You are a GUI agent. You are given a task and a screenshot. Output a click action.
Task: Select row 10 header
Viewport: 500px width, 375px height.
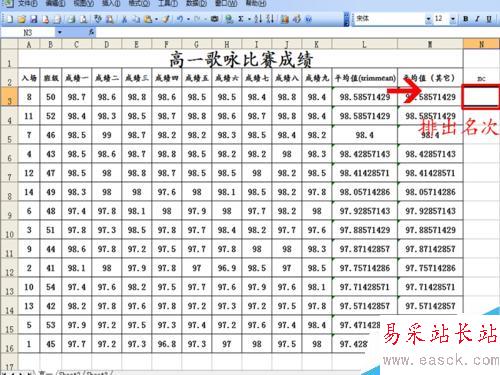click(x=9, y=230)
